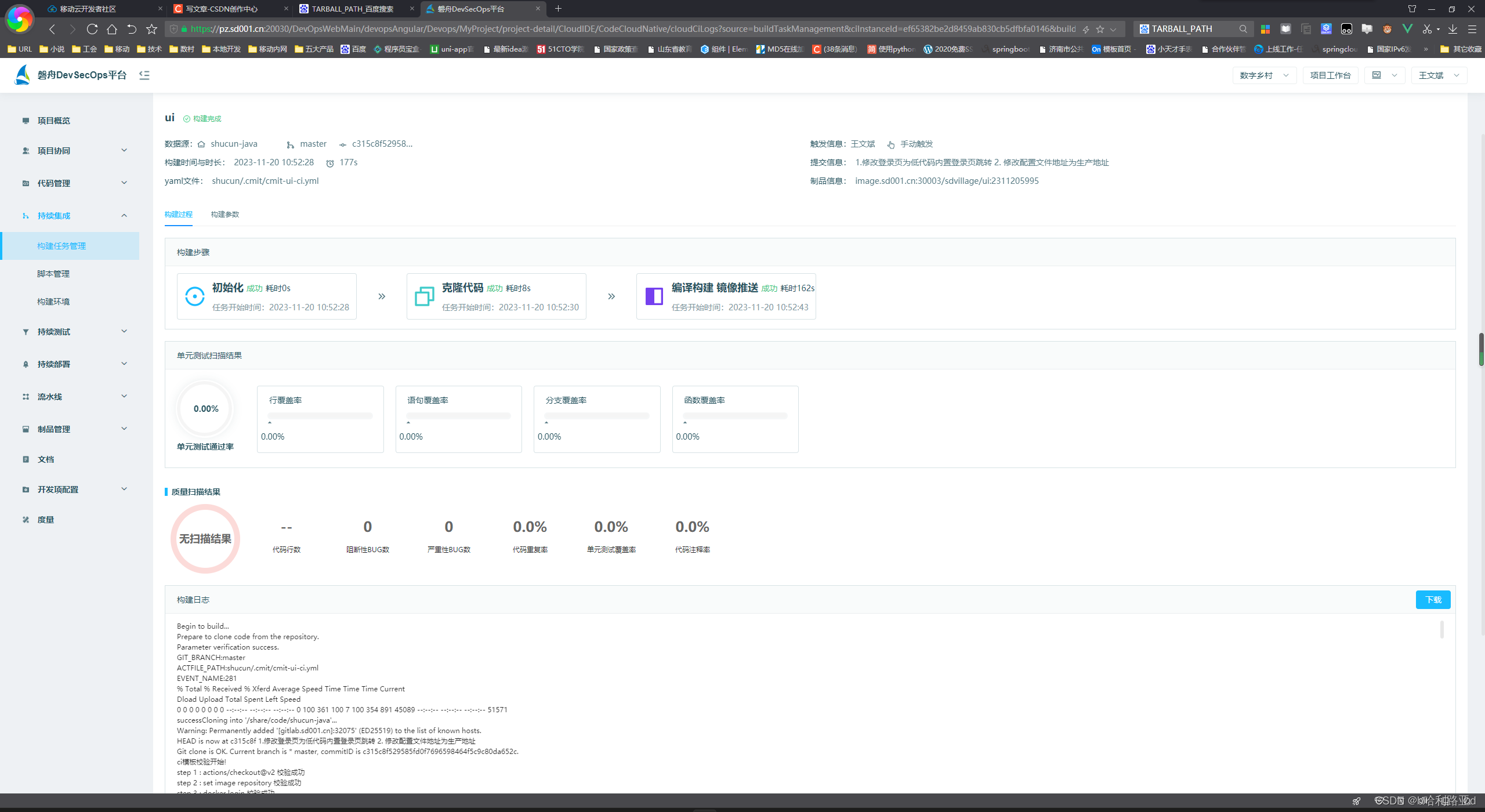The width and height of the screenshot is (1485, 812).
Task: Click the 函数覆盖率 progress bar
Action: point(736,416)
